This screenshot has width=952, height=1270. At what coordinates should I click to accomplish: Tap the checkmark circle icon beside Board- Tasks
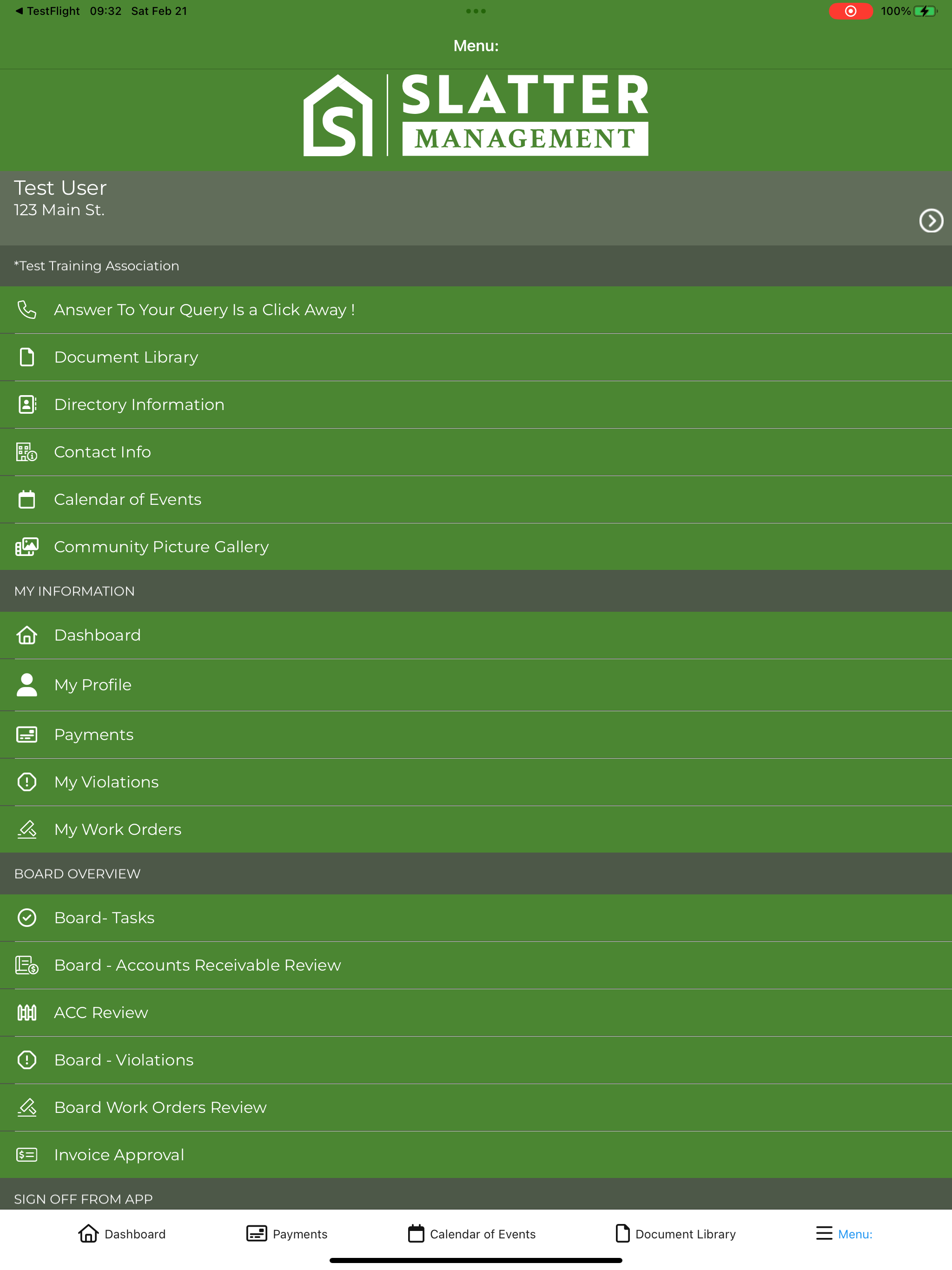(x=26, y=918)
